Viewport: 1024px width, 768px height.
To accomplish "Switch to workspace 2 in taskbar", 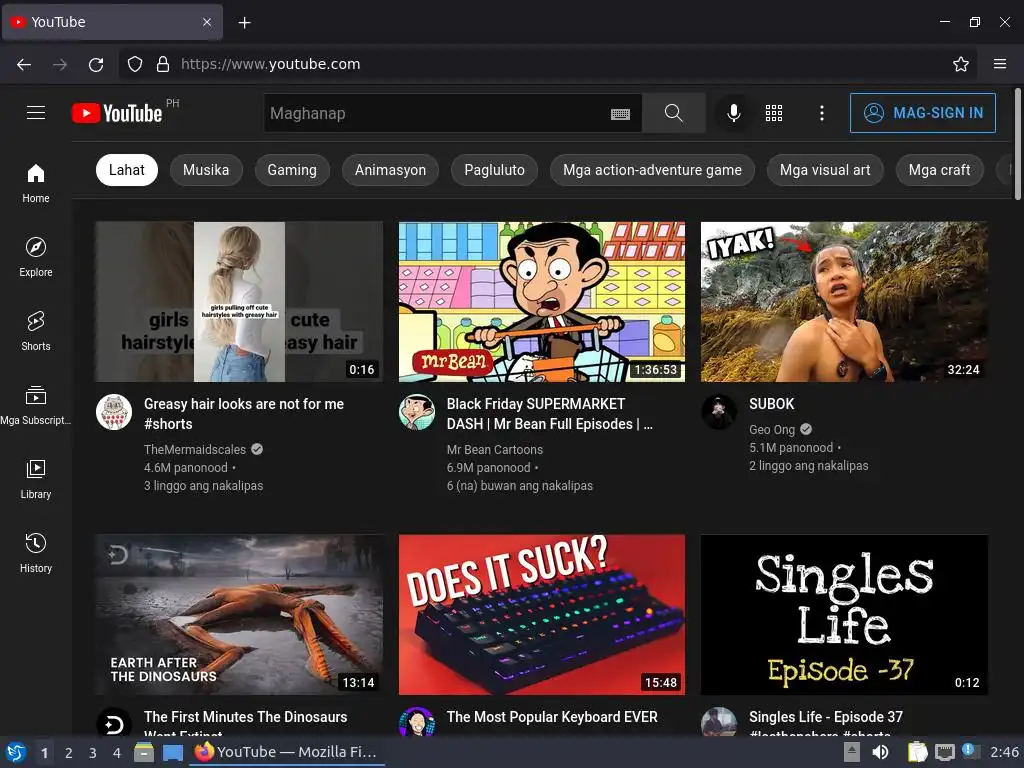I will coord(69,753).
